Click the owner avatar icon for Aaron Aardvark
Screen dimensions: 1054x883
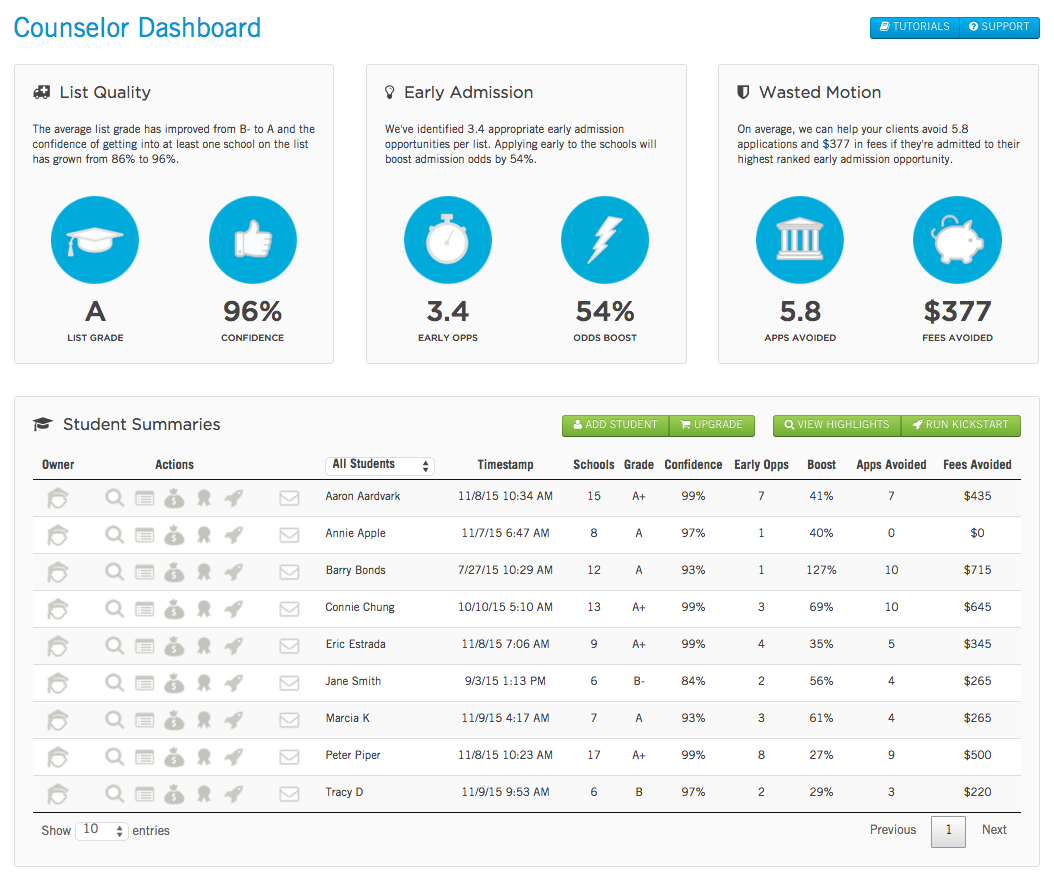click(58, 498)
